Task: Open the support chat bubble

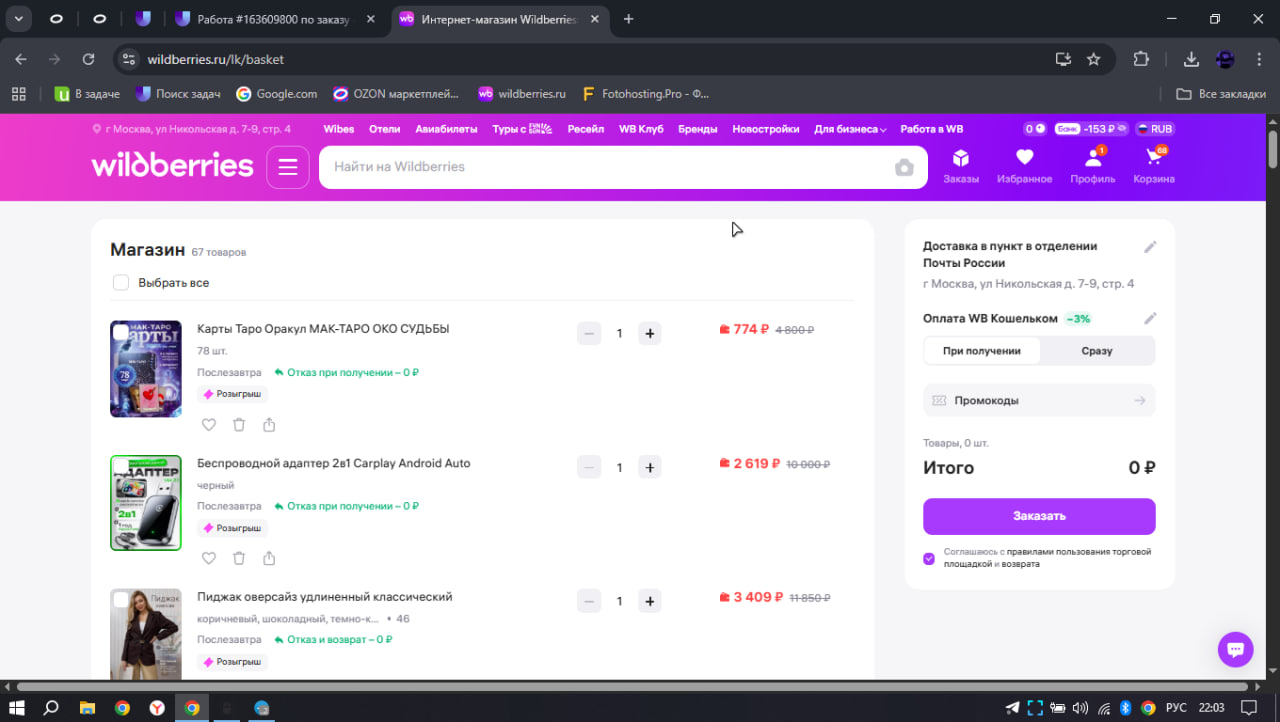Action: click(x=1235, y=649)
